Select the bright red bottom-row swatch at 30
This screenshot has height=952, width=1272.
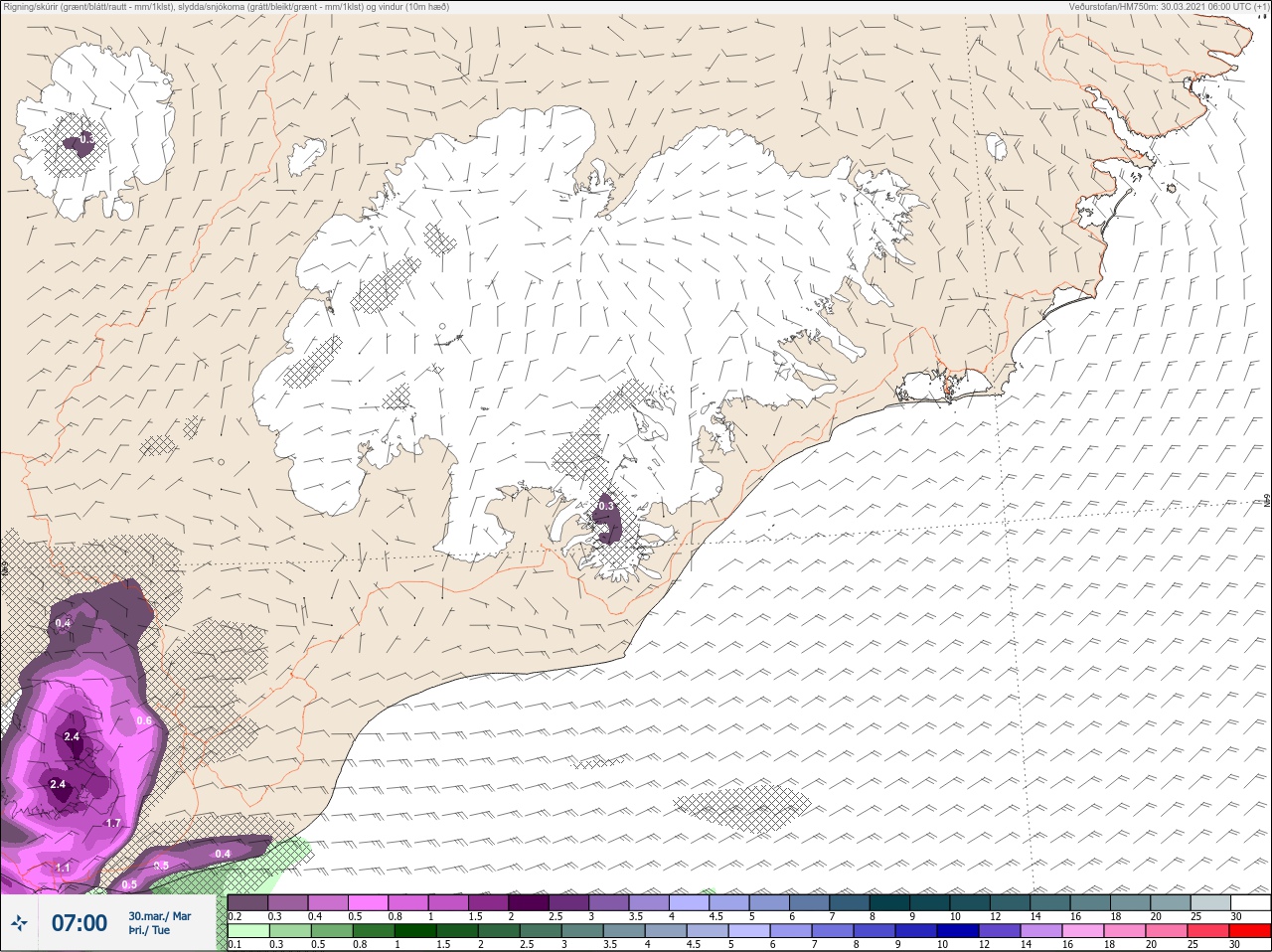point(1251,931)
